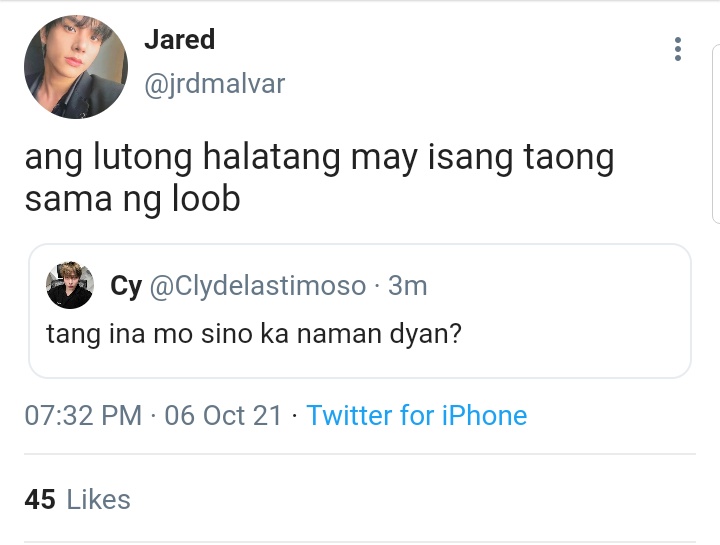Screen dimensions: 720x545
Task: Click the word "iPhone" in the source label
Action: (x=484, y=416)
